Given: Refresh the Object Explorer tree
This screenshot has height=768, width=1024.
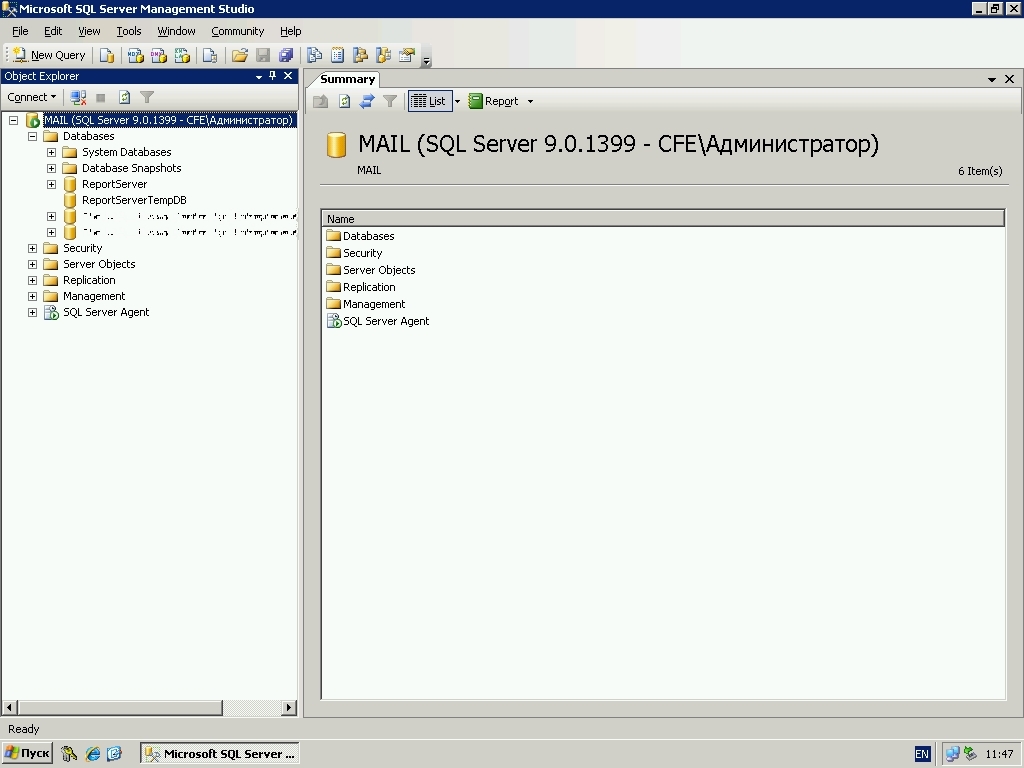Looking at the screenshot, I should click(x=124, y=97).
